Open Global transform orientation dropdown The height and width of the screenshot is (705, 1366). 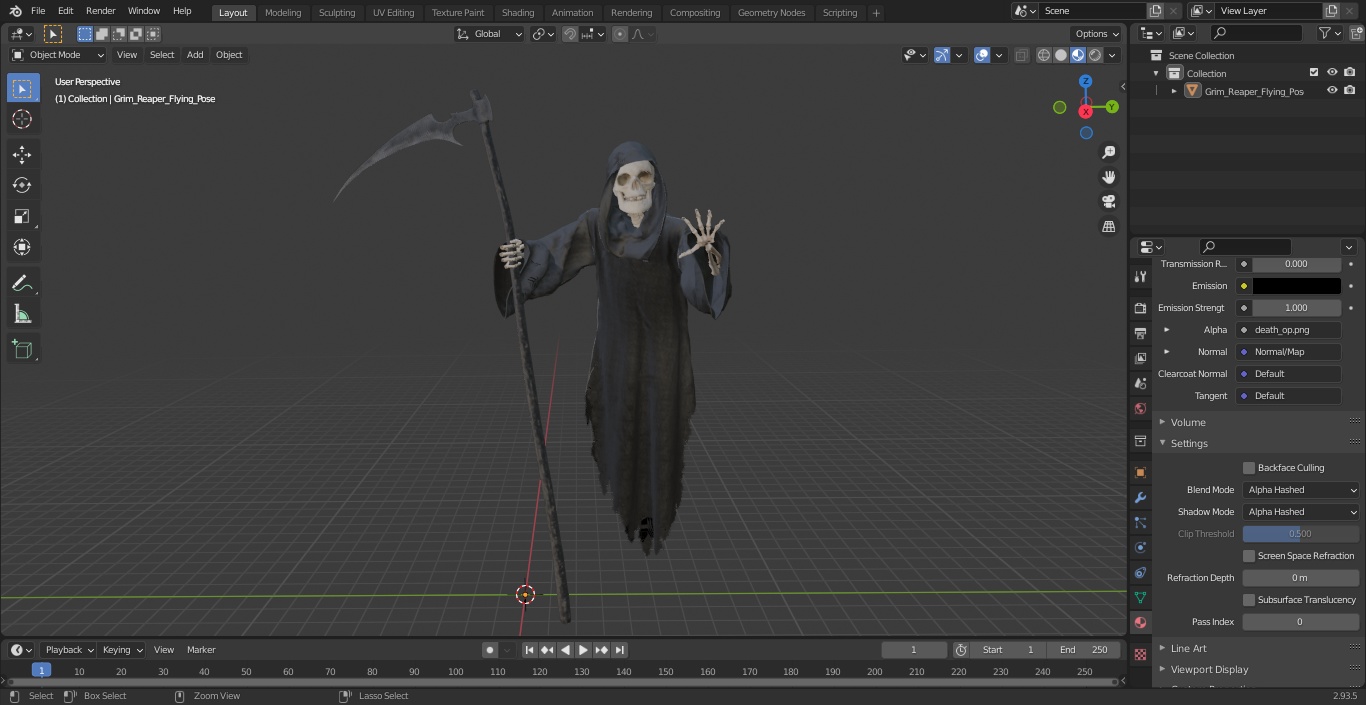tap(490, 34)
